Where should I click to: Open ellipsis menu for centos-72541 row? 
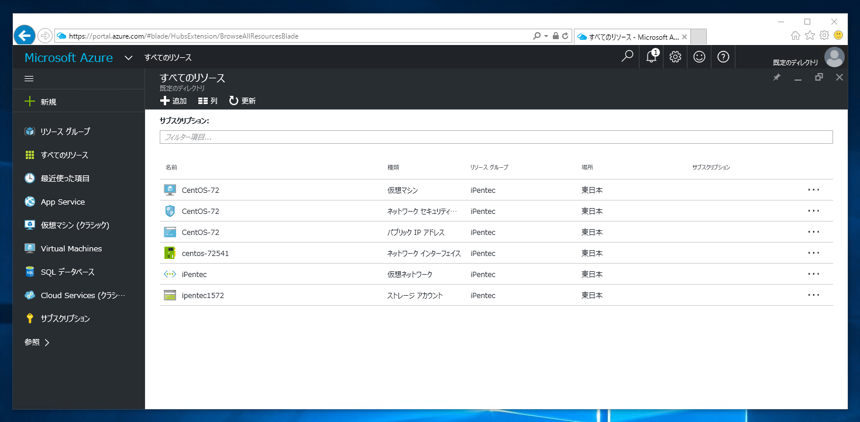(813, 253)
